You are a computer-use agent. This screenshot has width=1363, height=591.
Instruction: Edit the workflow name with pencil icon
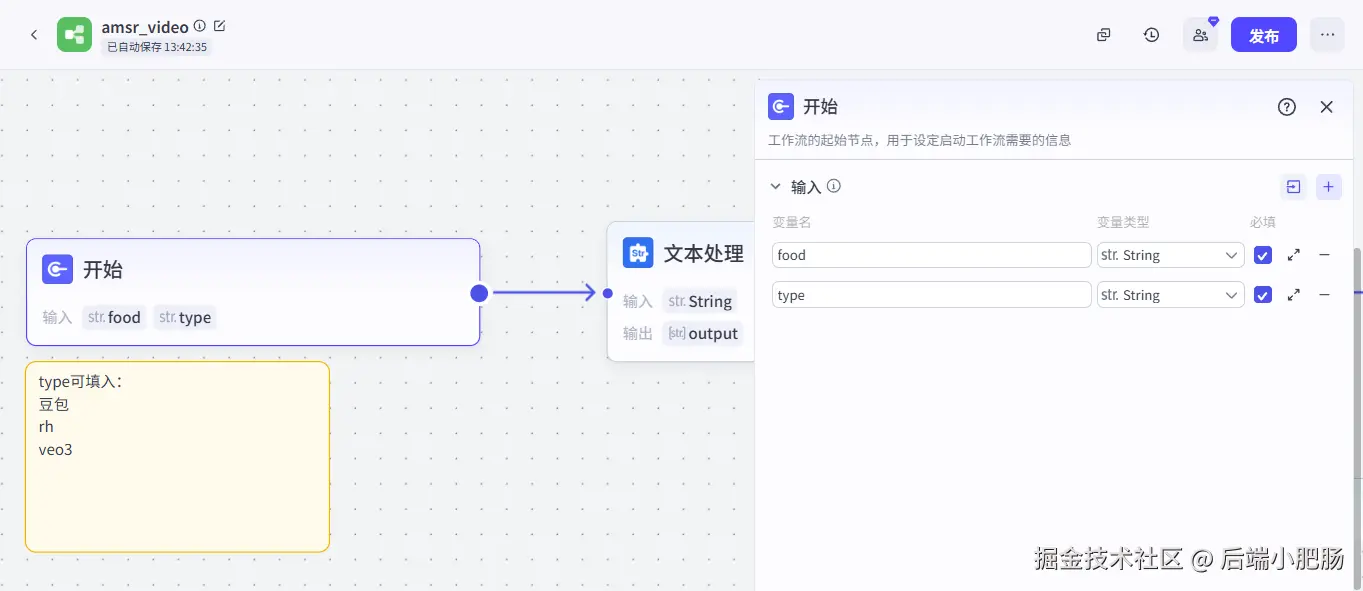(x=220, y=26)
